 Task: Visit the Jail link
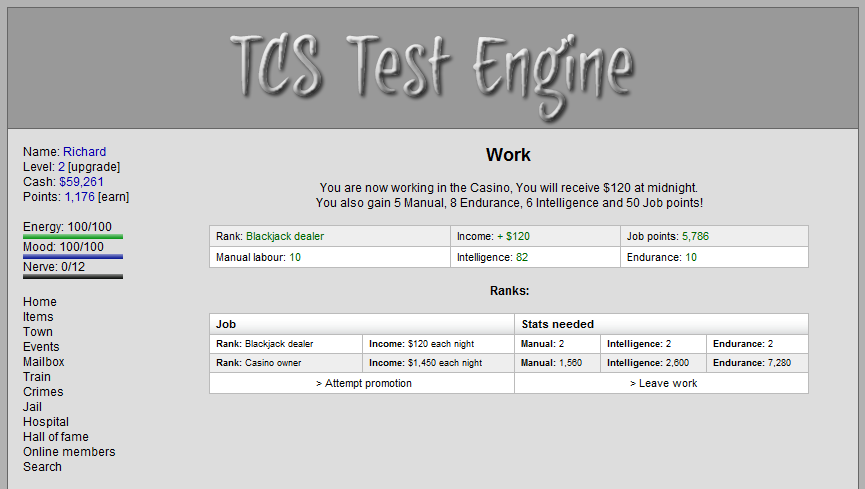(33, 407)
